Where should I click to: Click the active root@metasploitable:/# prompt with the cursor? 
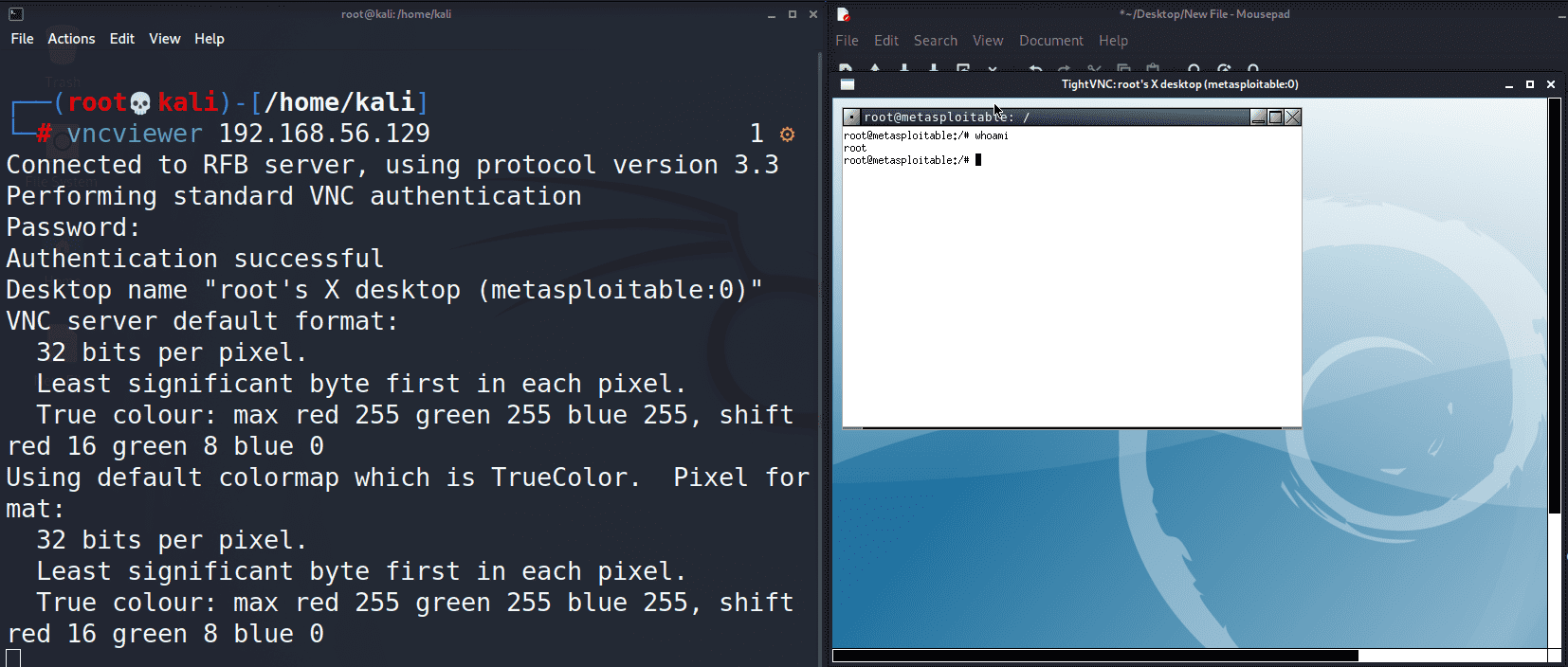[x=912, y=160]
